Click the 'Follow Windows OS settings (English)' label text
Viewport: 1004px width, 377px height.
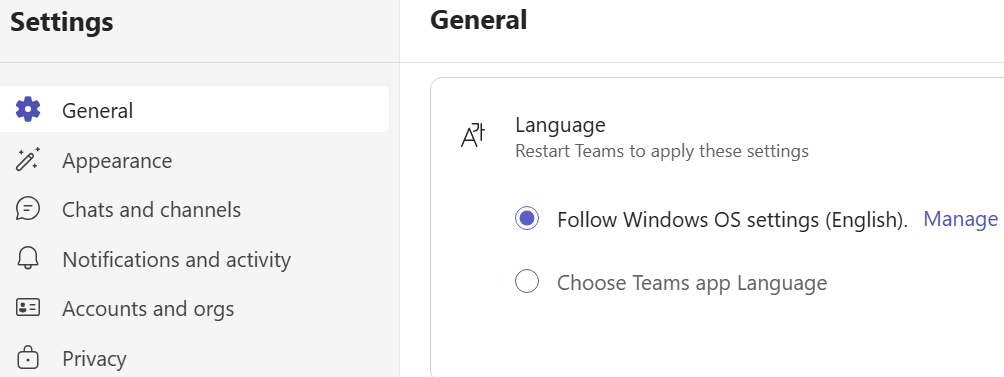click(733, 220)
